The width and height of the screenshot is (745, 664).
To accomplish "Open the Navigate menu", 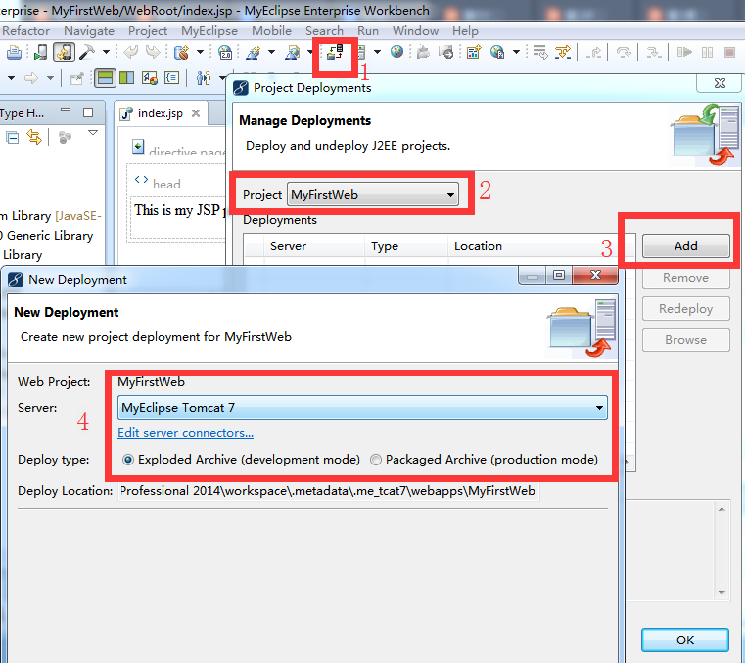I will (x=89, y=31).
